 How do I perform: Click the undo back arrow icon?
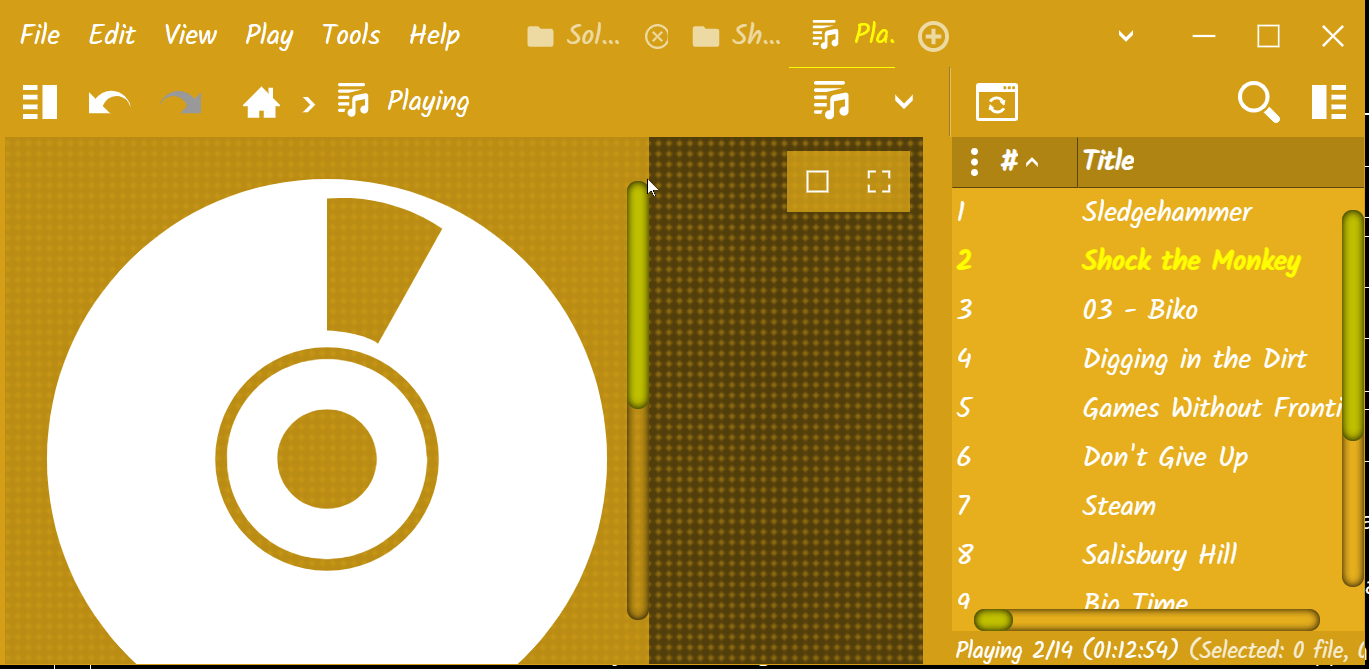(109, 102)
